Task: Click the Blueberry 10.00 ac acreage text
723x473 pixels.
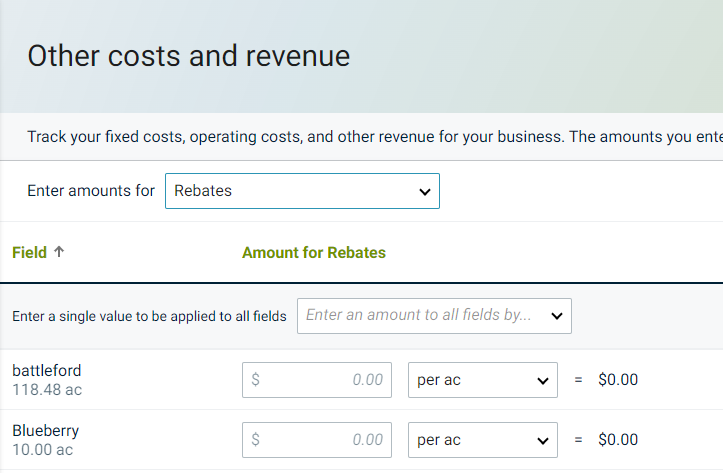Action: pyautogui.click(x=42, y=450)
